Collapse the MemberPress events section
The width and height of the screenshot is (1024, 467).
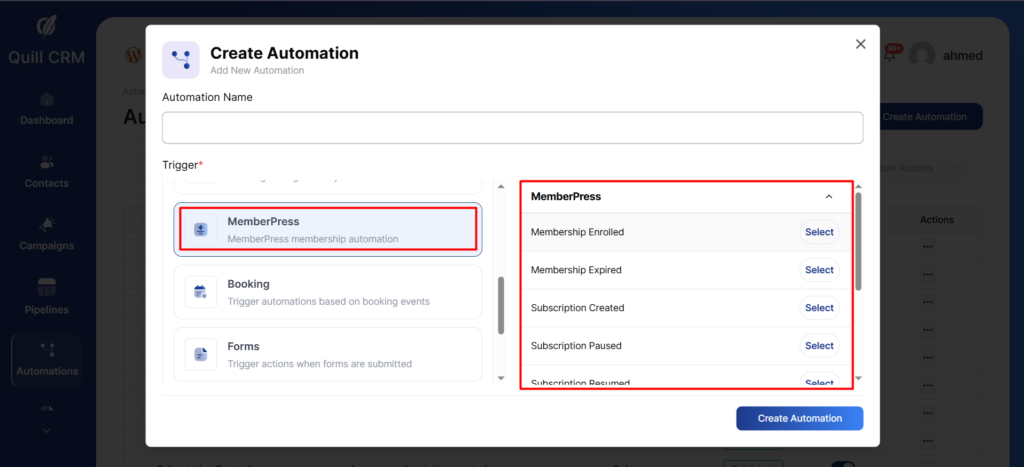[x=828, y=197]
